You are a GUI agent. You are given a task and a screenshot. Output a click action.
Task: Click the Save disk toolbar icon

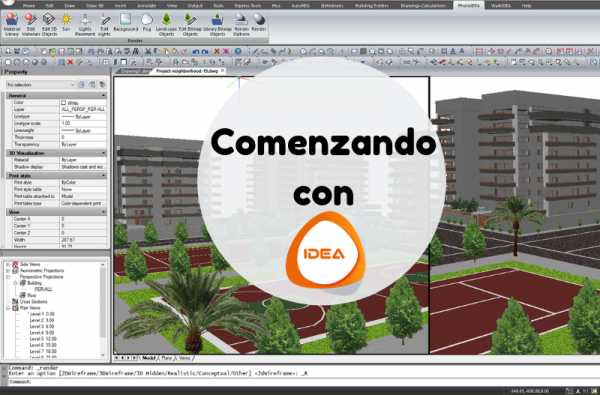click(x=61, y=51)
